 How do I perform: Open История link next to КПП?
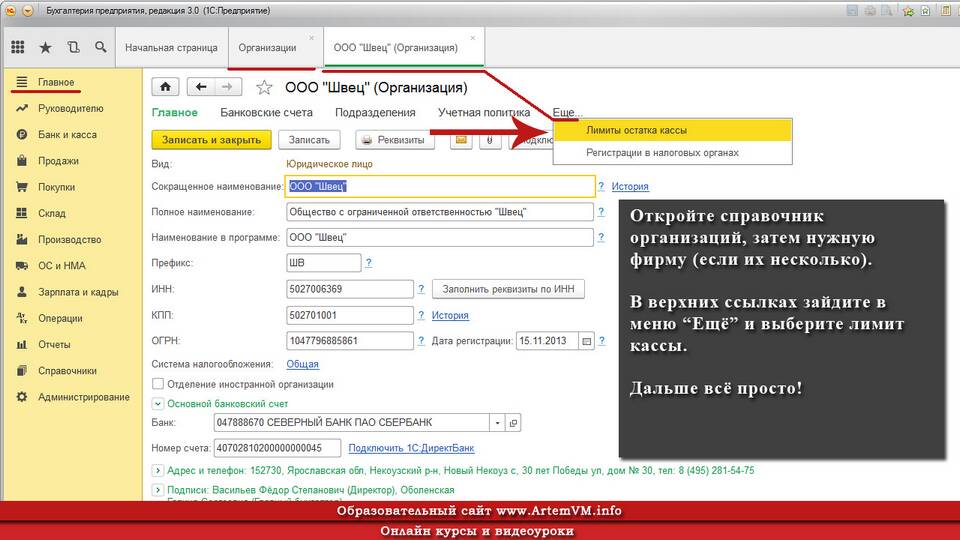[450, 315]
